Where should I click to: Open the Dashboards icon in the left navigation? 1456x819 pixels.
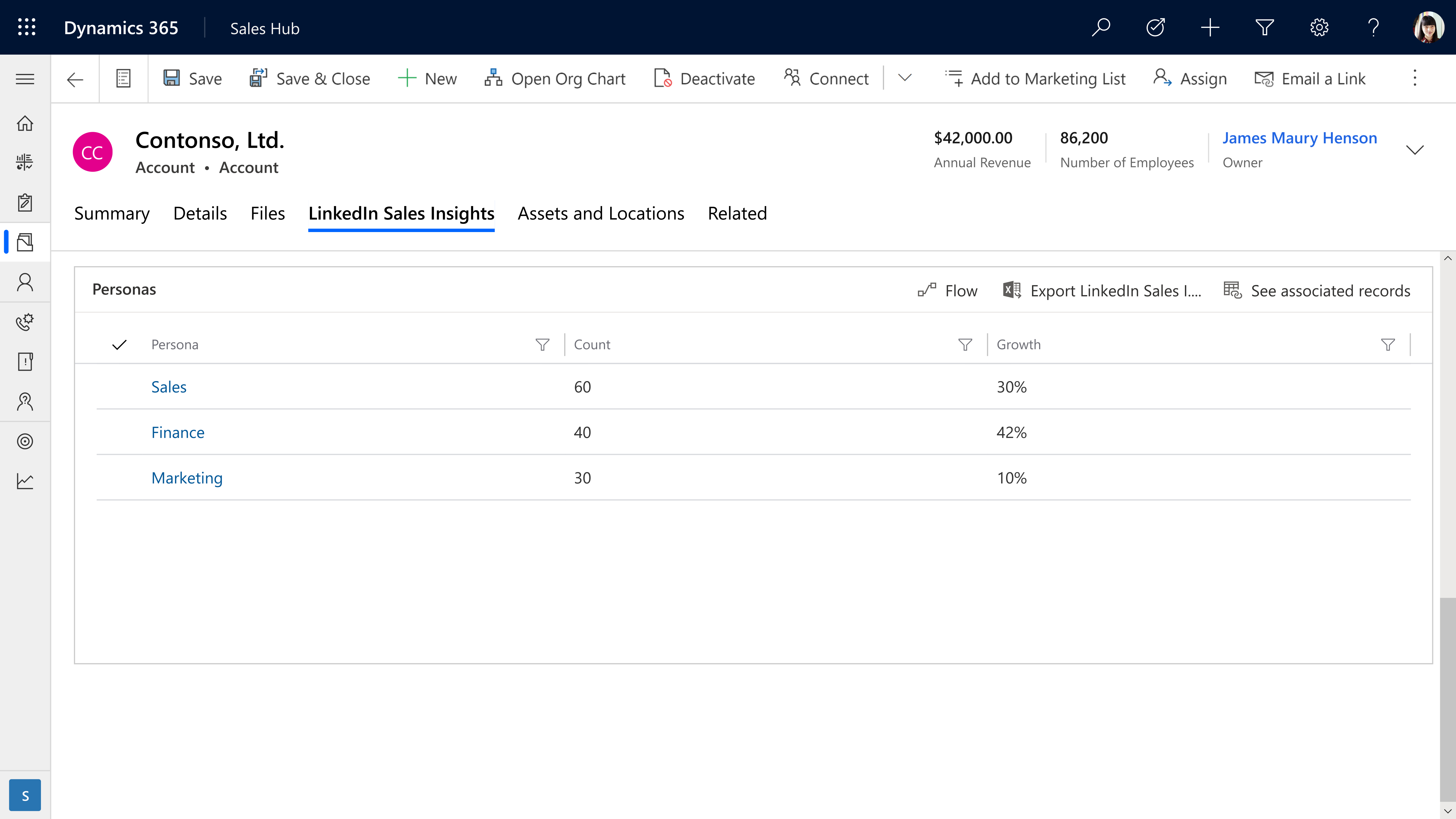coord(25,162)
